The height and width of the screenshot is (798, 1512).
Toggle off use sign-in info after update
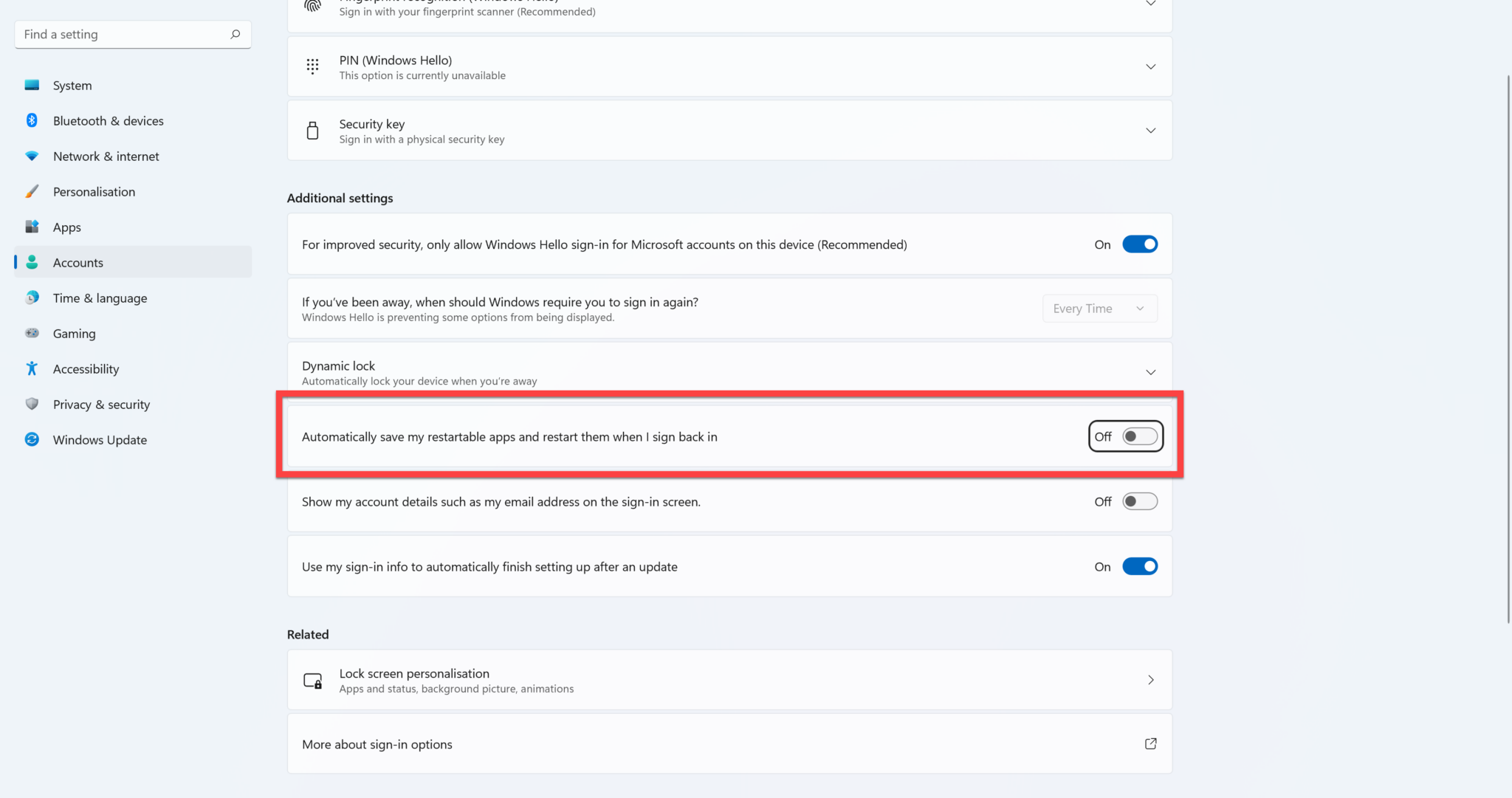1139,566
